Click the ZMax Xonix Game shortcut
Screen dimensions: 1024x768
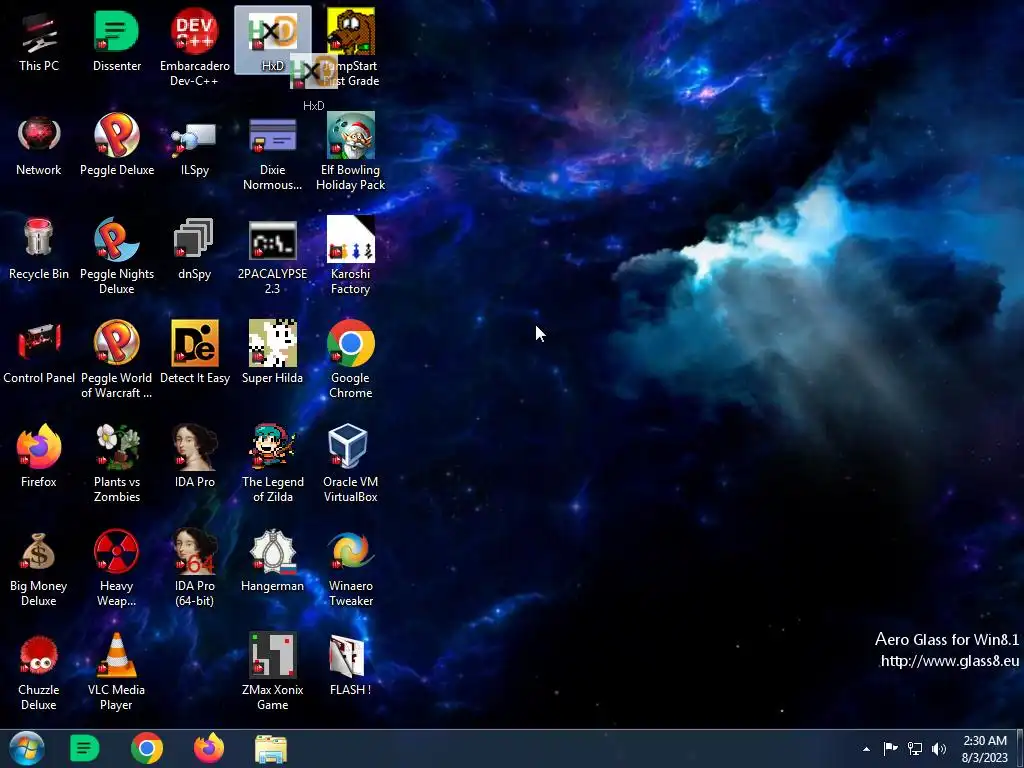[272, 671]
